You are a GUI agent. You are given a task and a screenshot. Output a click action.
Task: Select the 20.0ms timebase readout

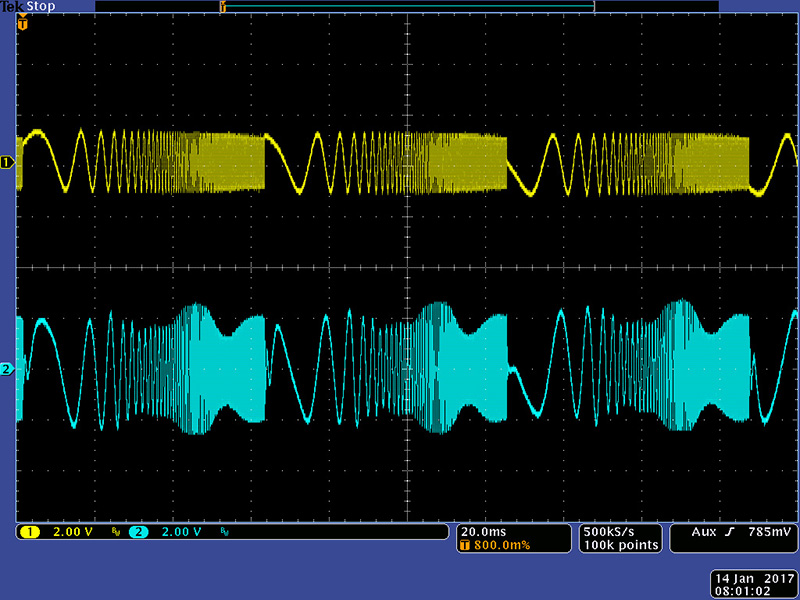tap(481, 531)
